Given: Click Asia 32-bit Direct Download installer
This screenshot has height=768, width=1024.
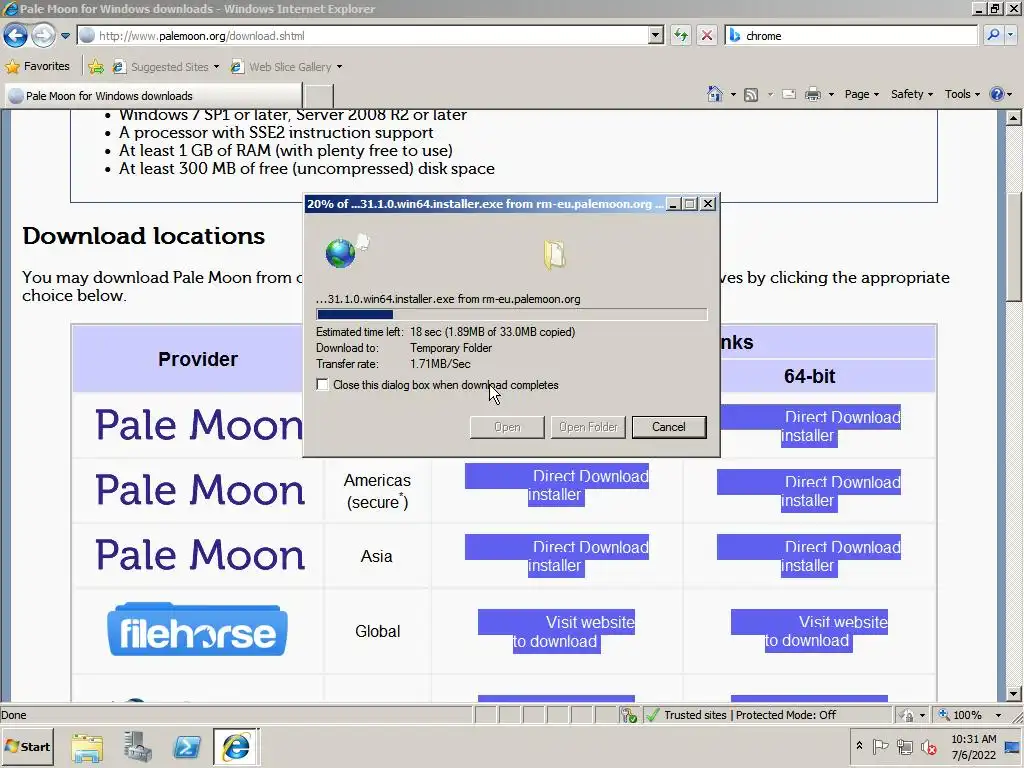Looking at the screenshot, I should [x=556, y=556].
